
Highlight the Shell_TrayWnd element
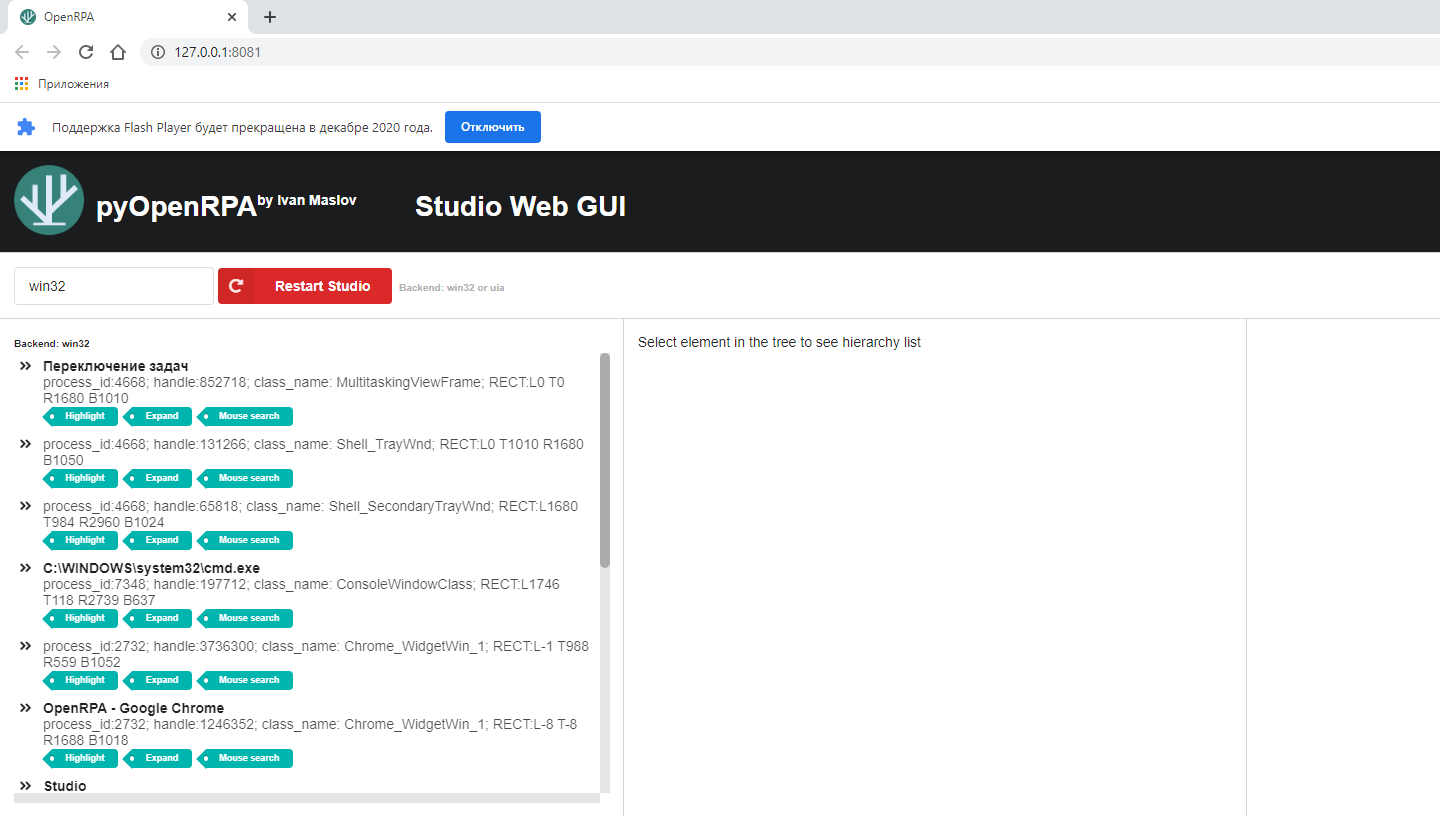click(x=81, y=478)
